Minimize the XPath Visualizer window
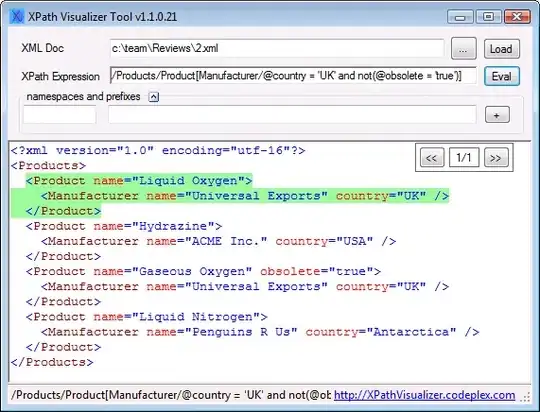 [460, 17]
